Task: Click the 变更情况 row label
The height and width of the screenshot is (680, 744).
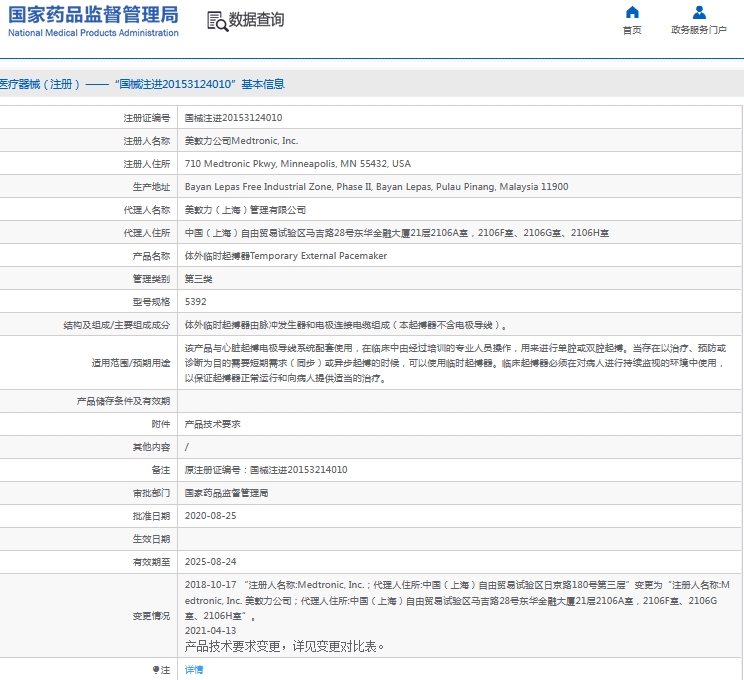Action: click(x=151, y=616)
